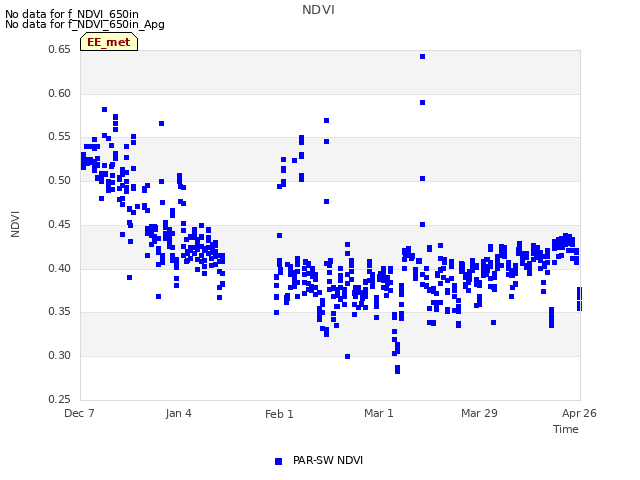Click the EE_met annotation label
Screen dimensions: 640x480
click(x=109, y=42)
